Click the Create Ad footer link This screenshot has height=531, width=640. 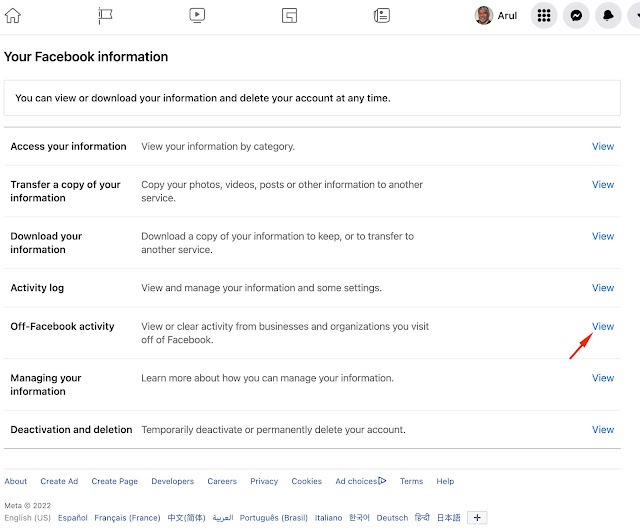click(x=59, y=481)
